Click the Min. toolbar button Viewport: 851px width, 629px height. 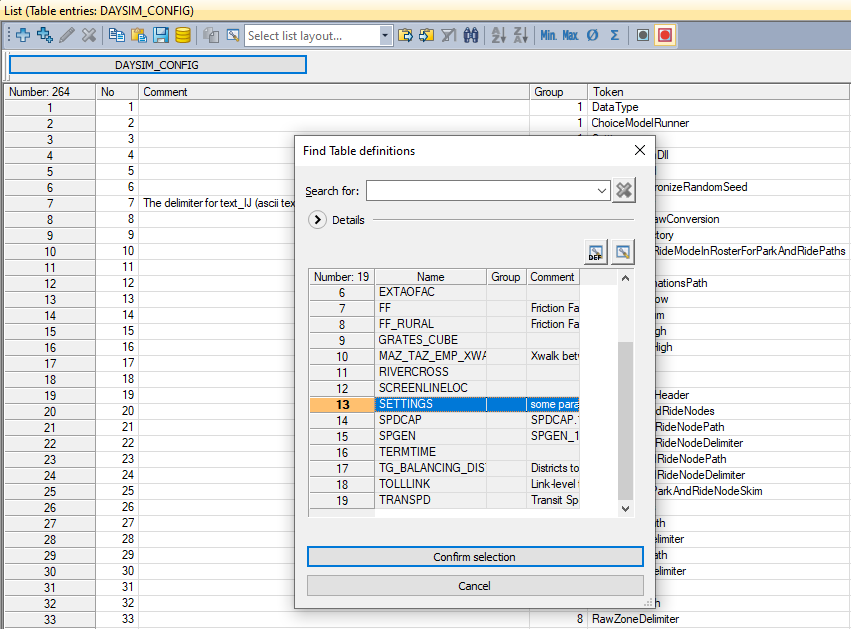coord(549,35)
